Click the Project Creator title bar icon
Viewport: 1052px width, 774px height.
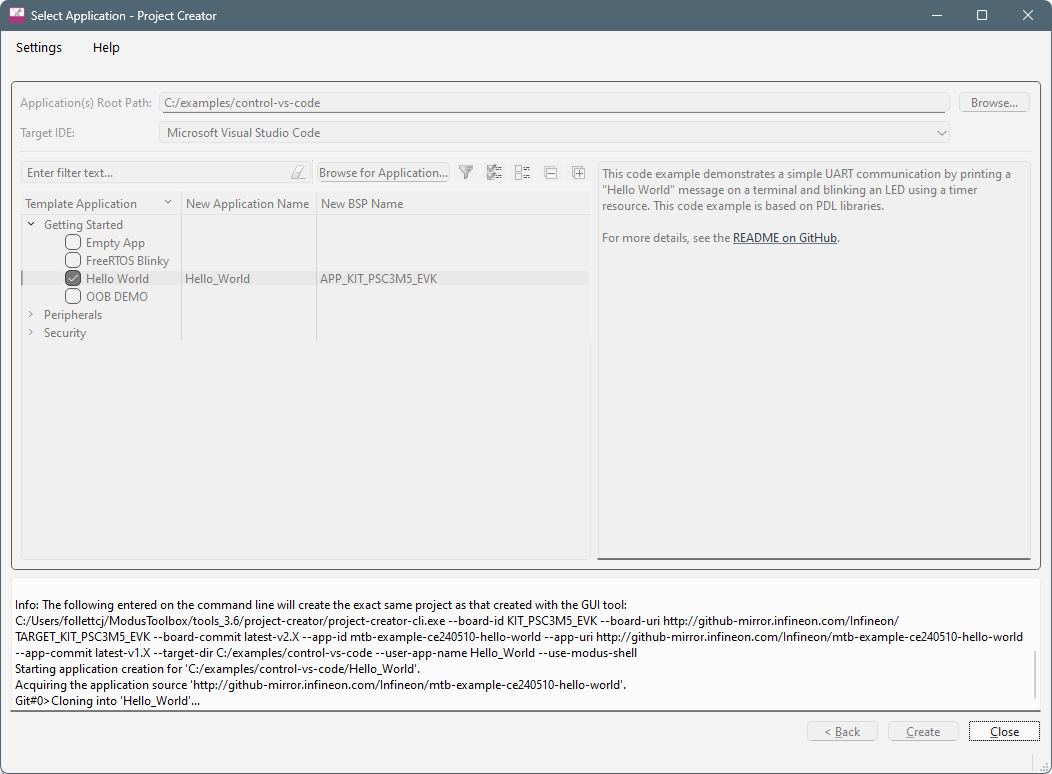[x=17, y=15]
